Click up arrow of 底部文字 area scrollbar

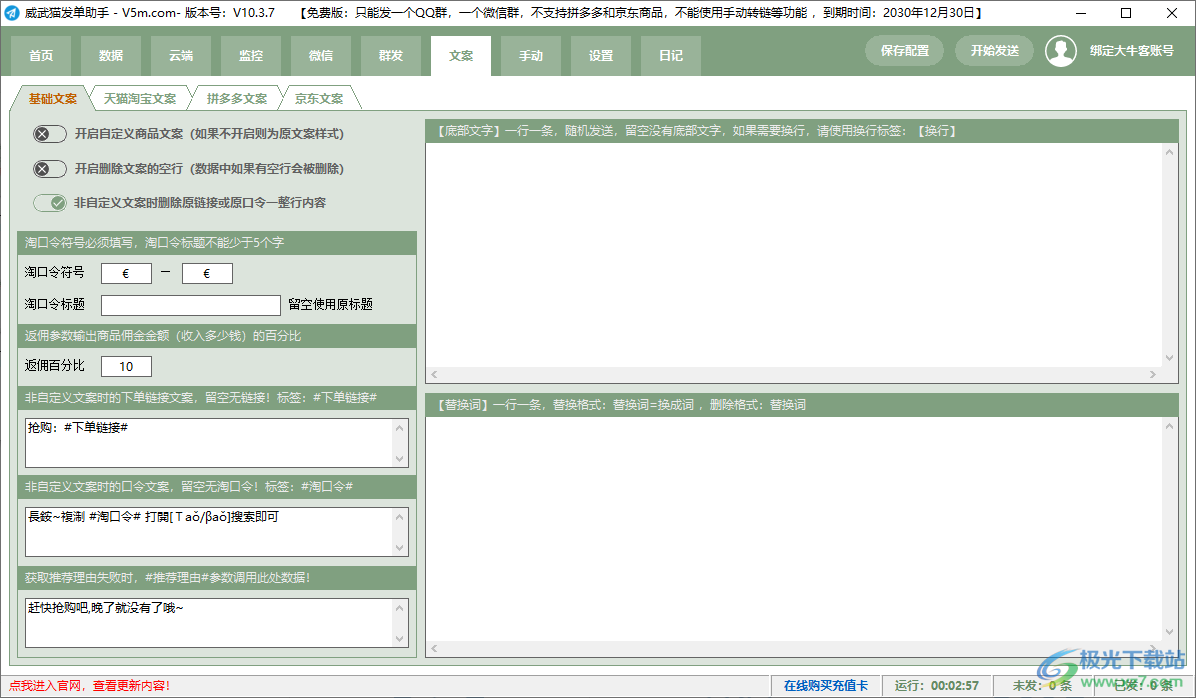click(1169, 153)
